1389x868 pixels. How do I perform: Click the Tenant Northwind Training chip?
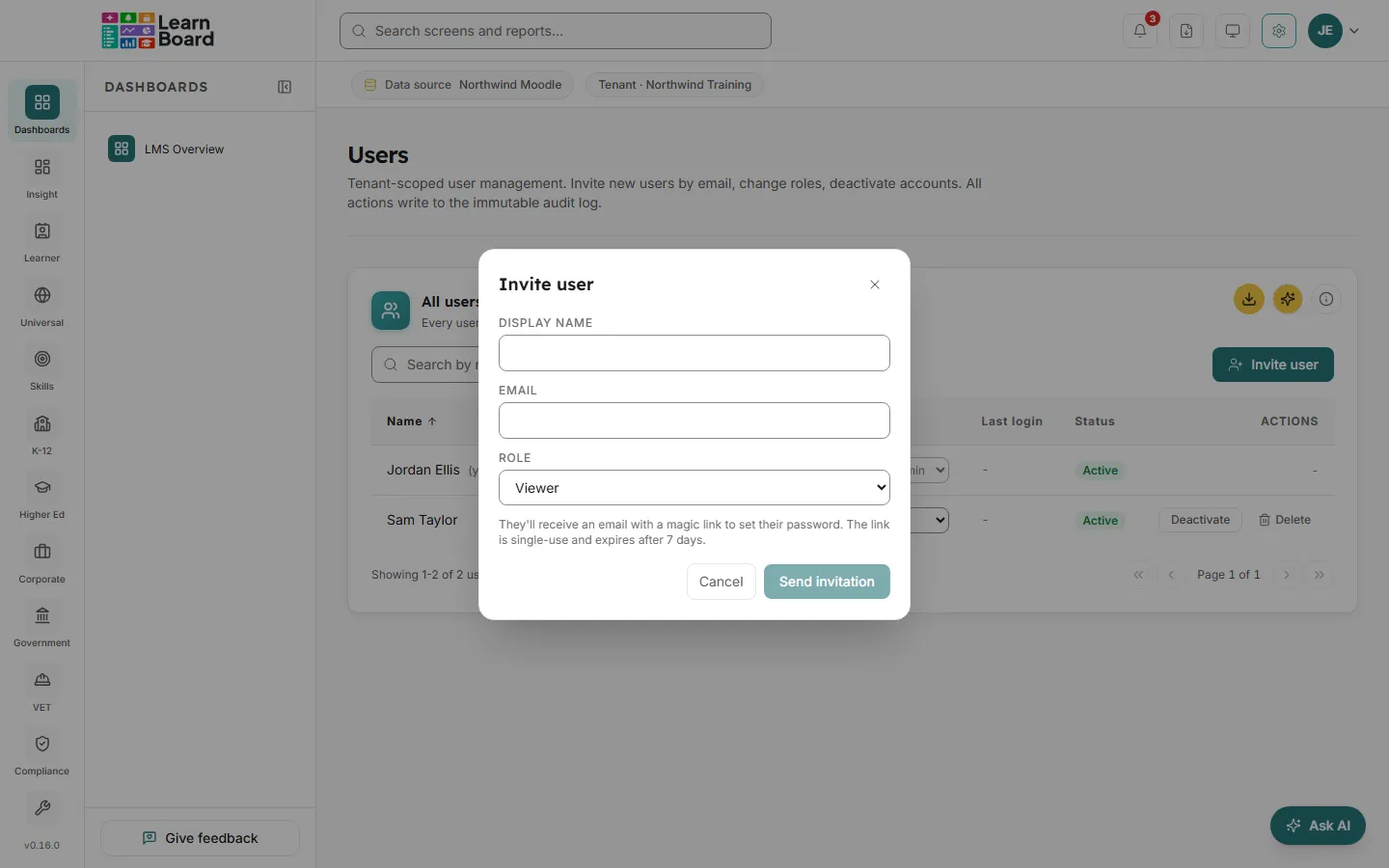tap(674, 85)
